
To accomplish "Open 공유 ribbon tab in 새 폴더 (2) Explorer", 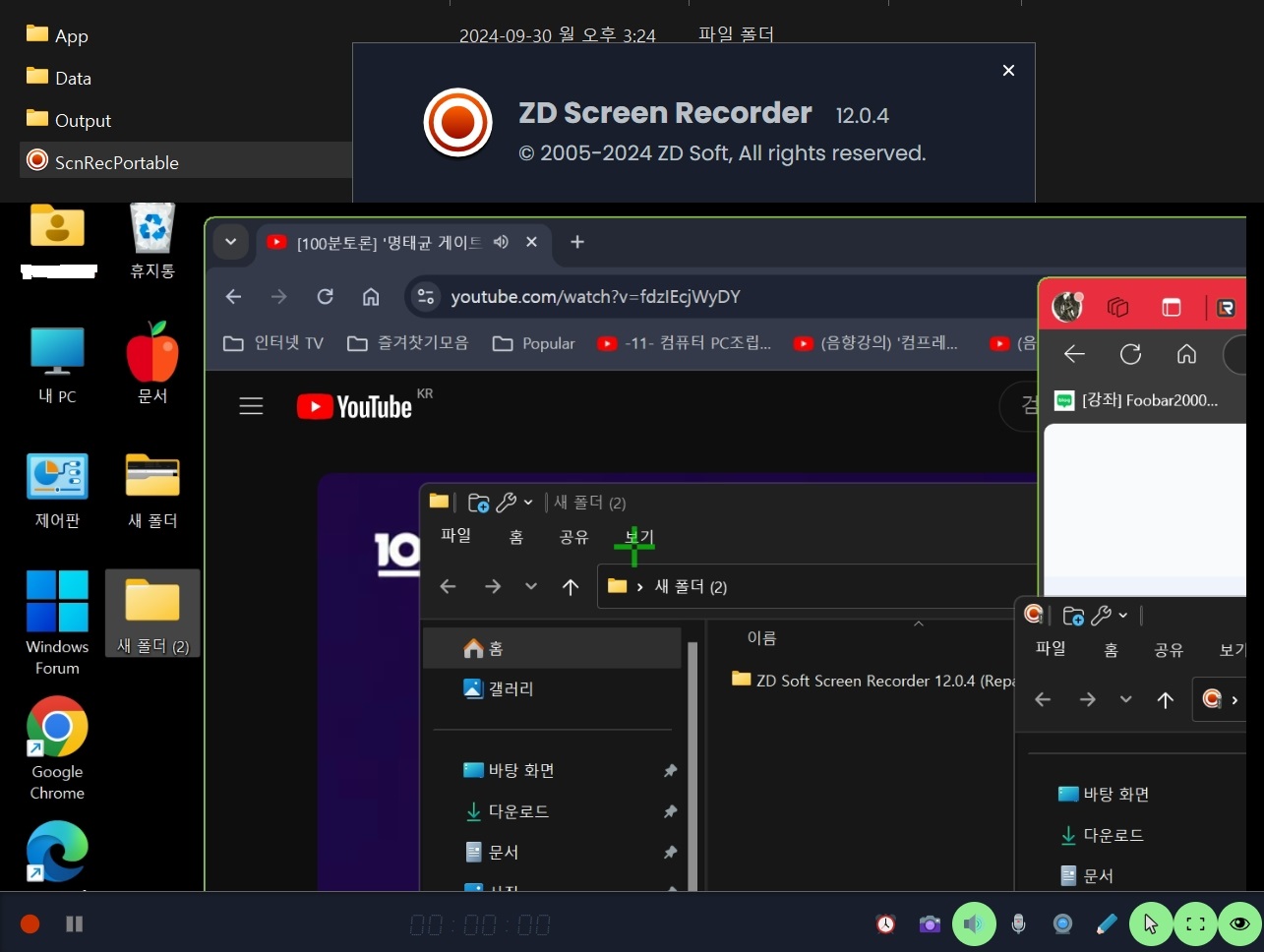I will click(573, 536).
